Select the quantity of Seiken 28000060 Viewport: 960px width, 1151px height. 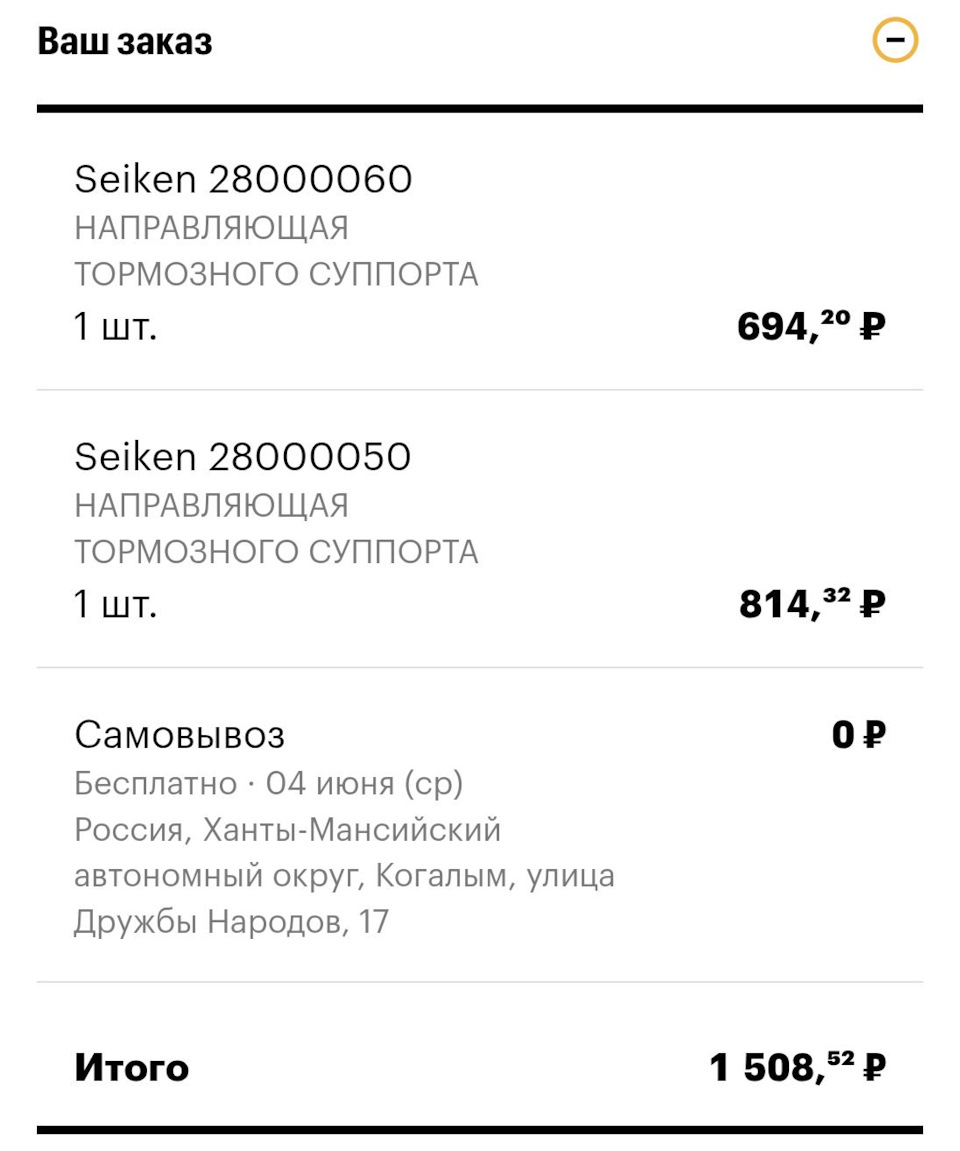click(x=115, y=327)
